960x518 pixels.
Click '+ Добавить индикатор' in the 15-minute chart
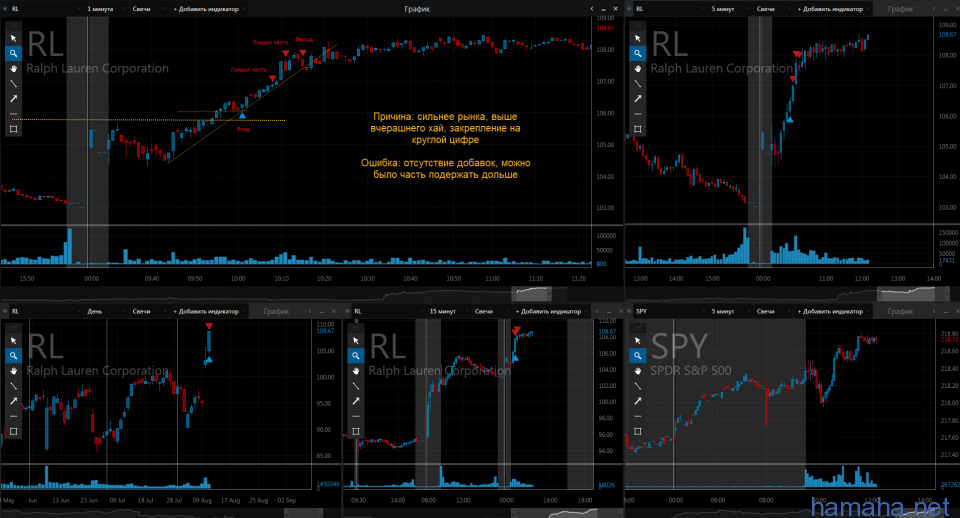coord(549,312)
